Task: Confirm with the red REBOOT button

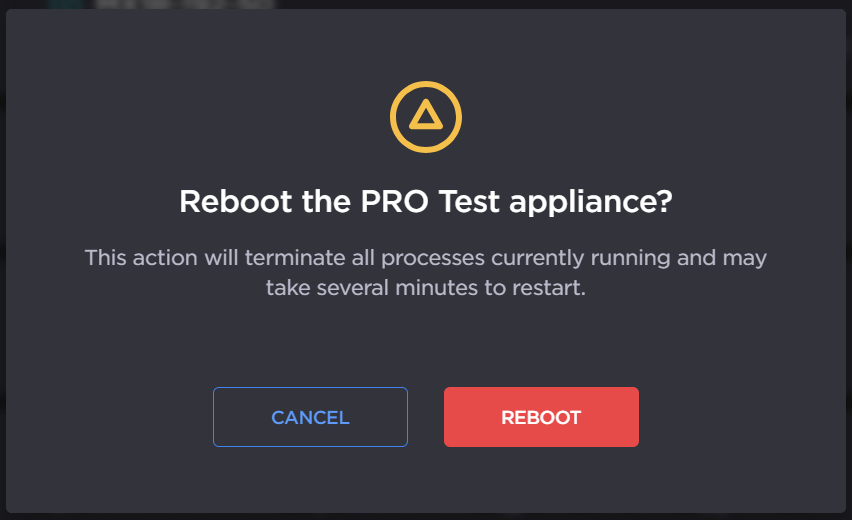Action: (x=541, y=417)
